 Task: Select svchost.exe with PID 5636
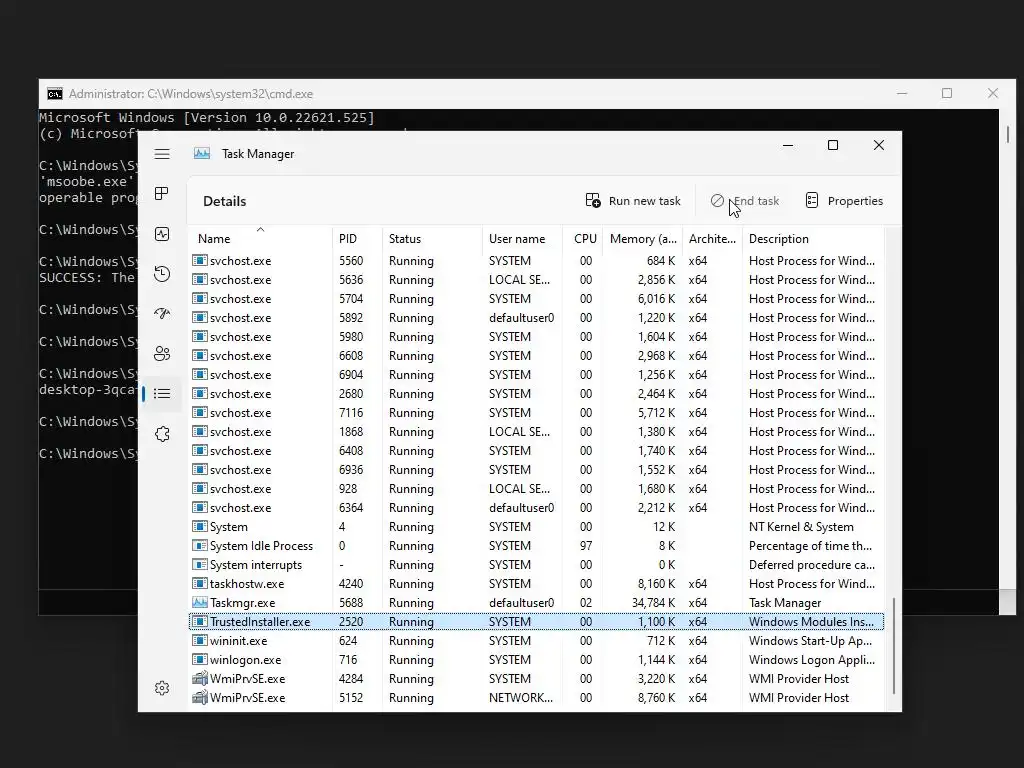[536, 280]
